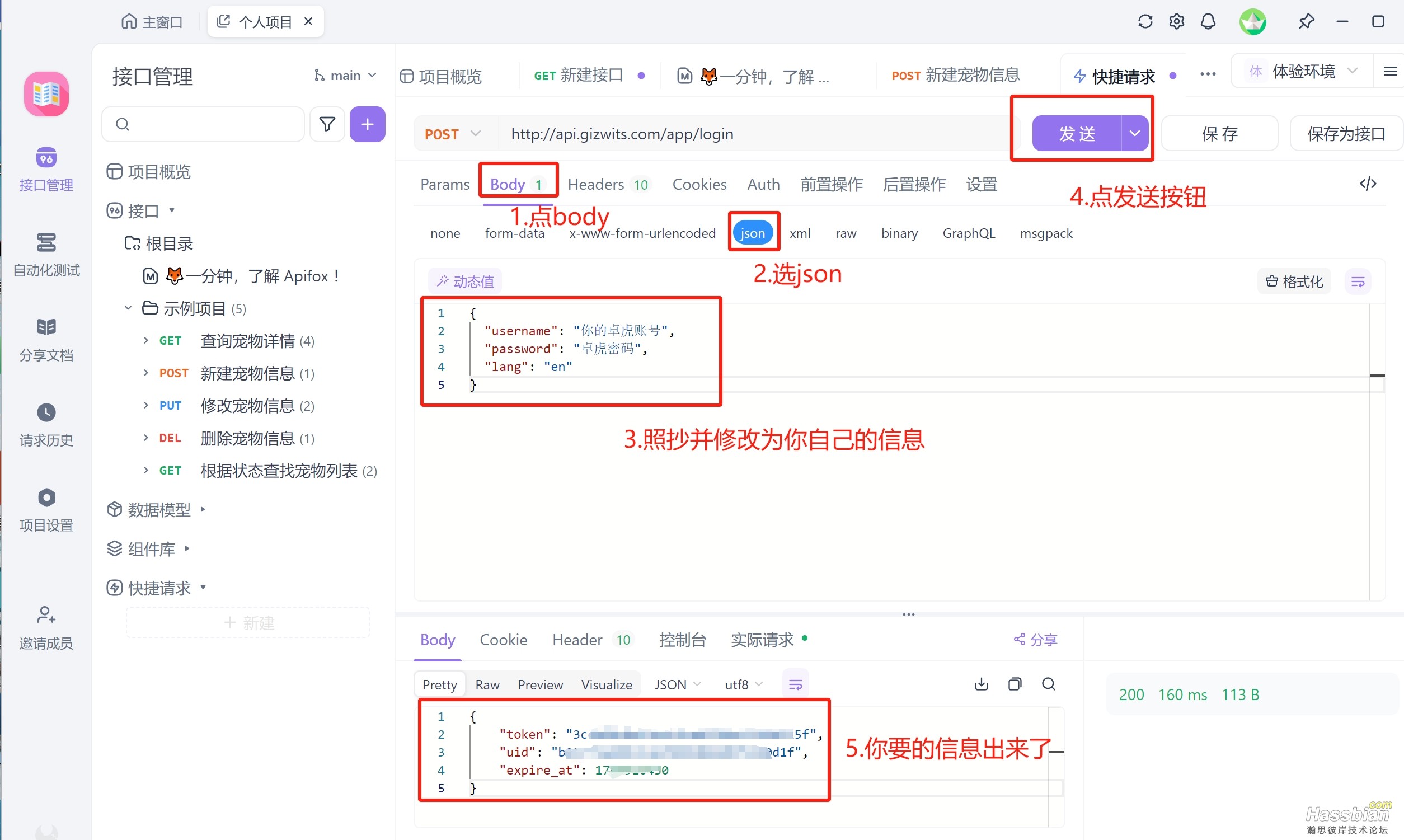Select the msgpack body type

point(1046,233)
